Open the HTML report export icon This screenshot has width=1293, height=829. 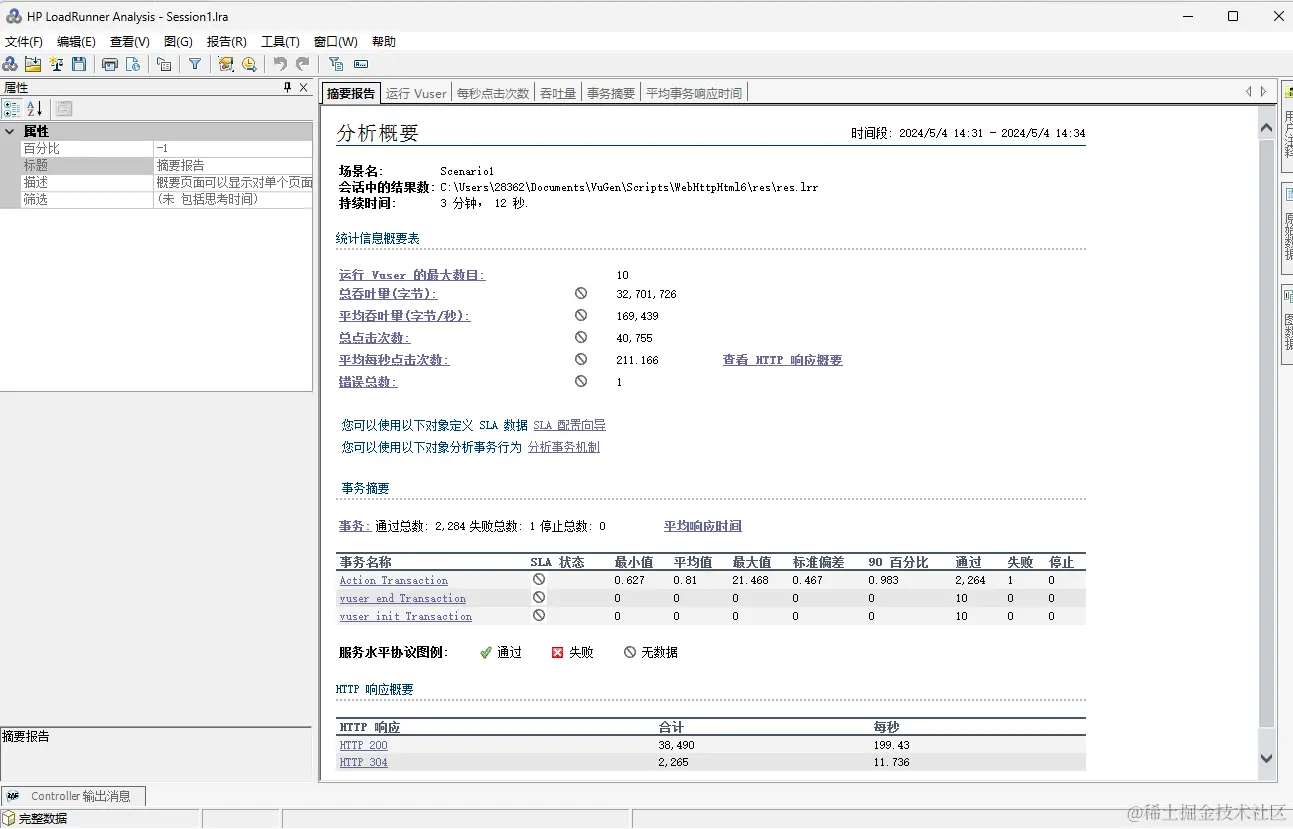click(x=133, y=64)
